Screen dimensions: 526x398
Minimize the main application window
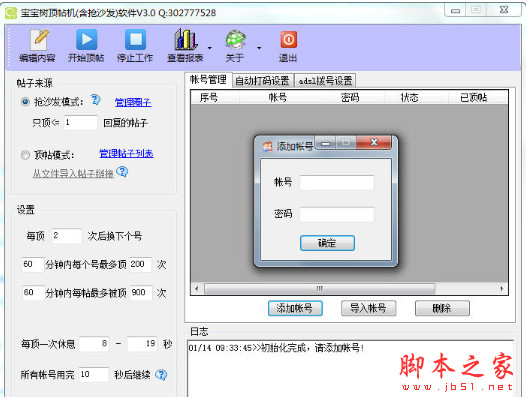(455, 10)
